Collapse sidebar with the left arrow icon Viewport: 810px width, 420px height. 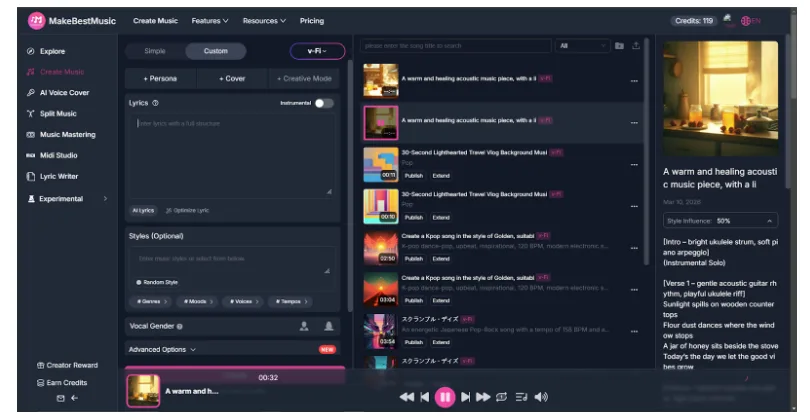coord(74,398)
